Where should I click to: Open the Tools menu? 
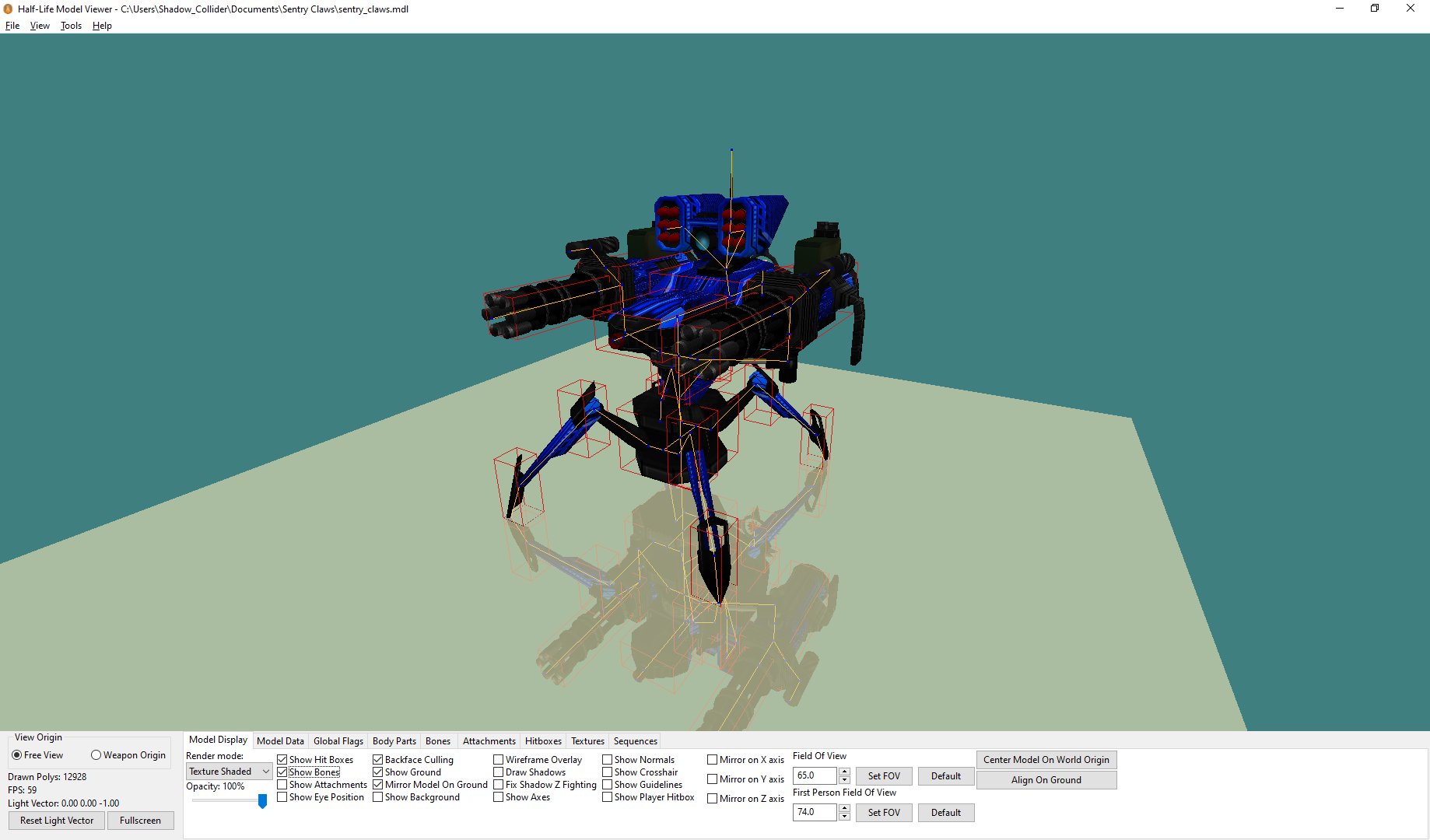click(71, 26)
